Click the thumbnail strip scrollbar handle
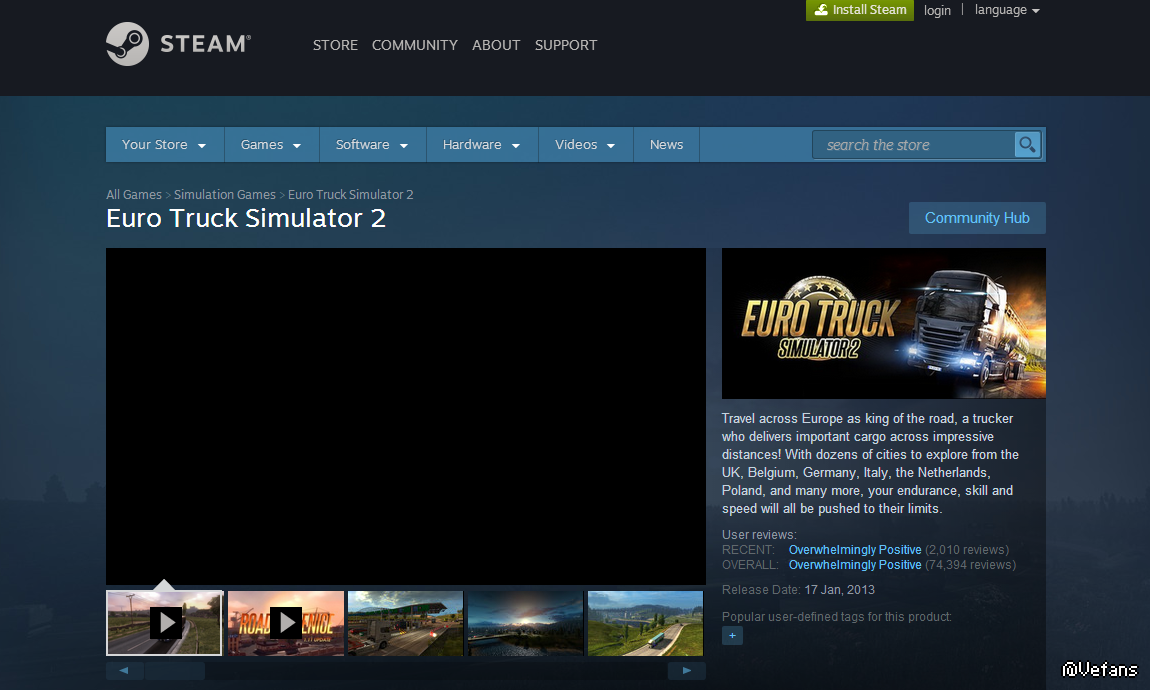1150x690 pixels. pyautogui.click(x=175, y=670)
